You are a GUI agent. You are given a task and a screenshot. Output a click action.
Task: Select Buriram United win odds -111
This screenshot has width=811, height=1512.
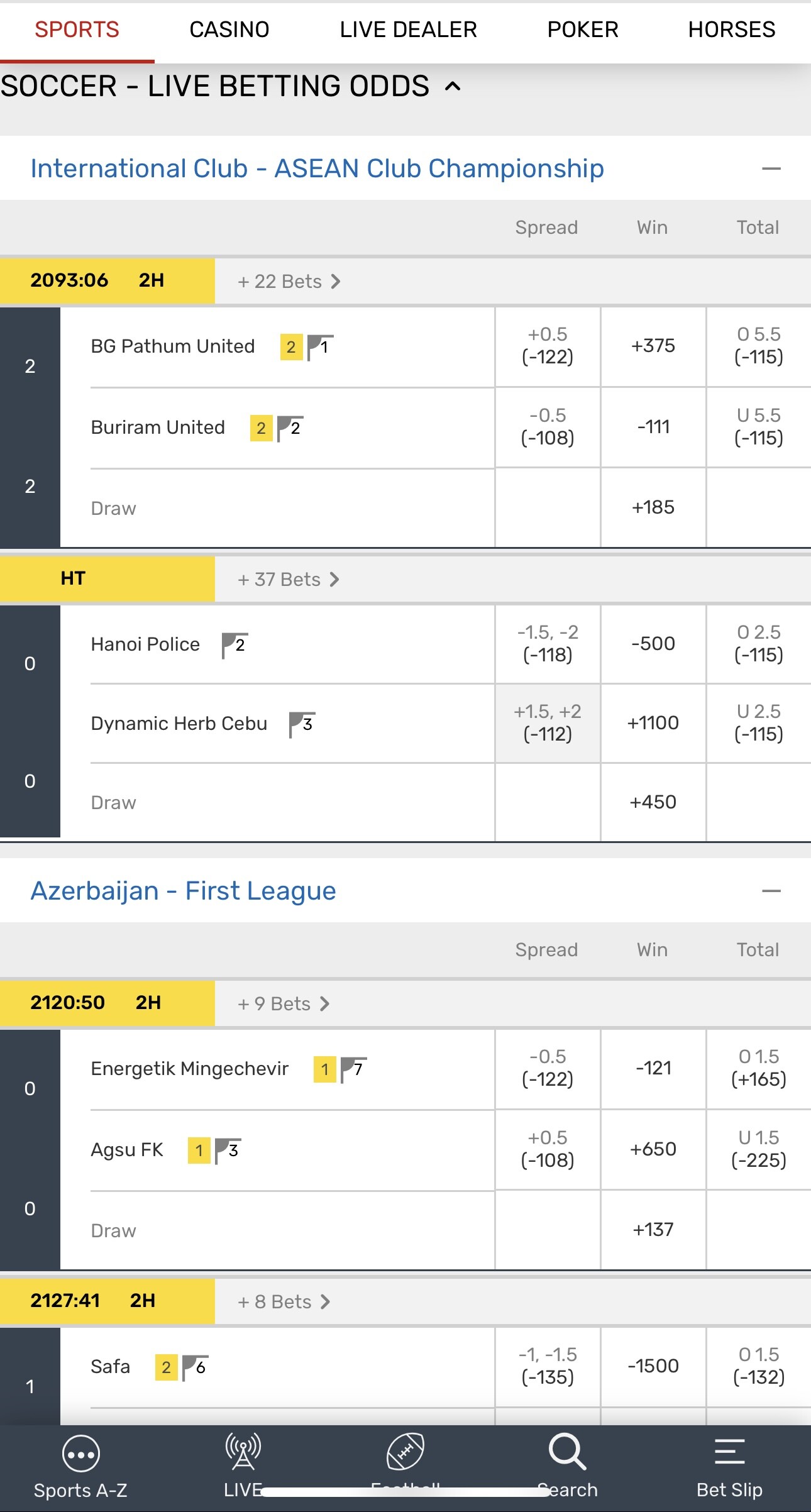(x=653, y=427)
